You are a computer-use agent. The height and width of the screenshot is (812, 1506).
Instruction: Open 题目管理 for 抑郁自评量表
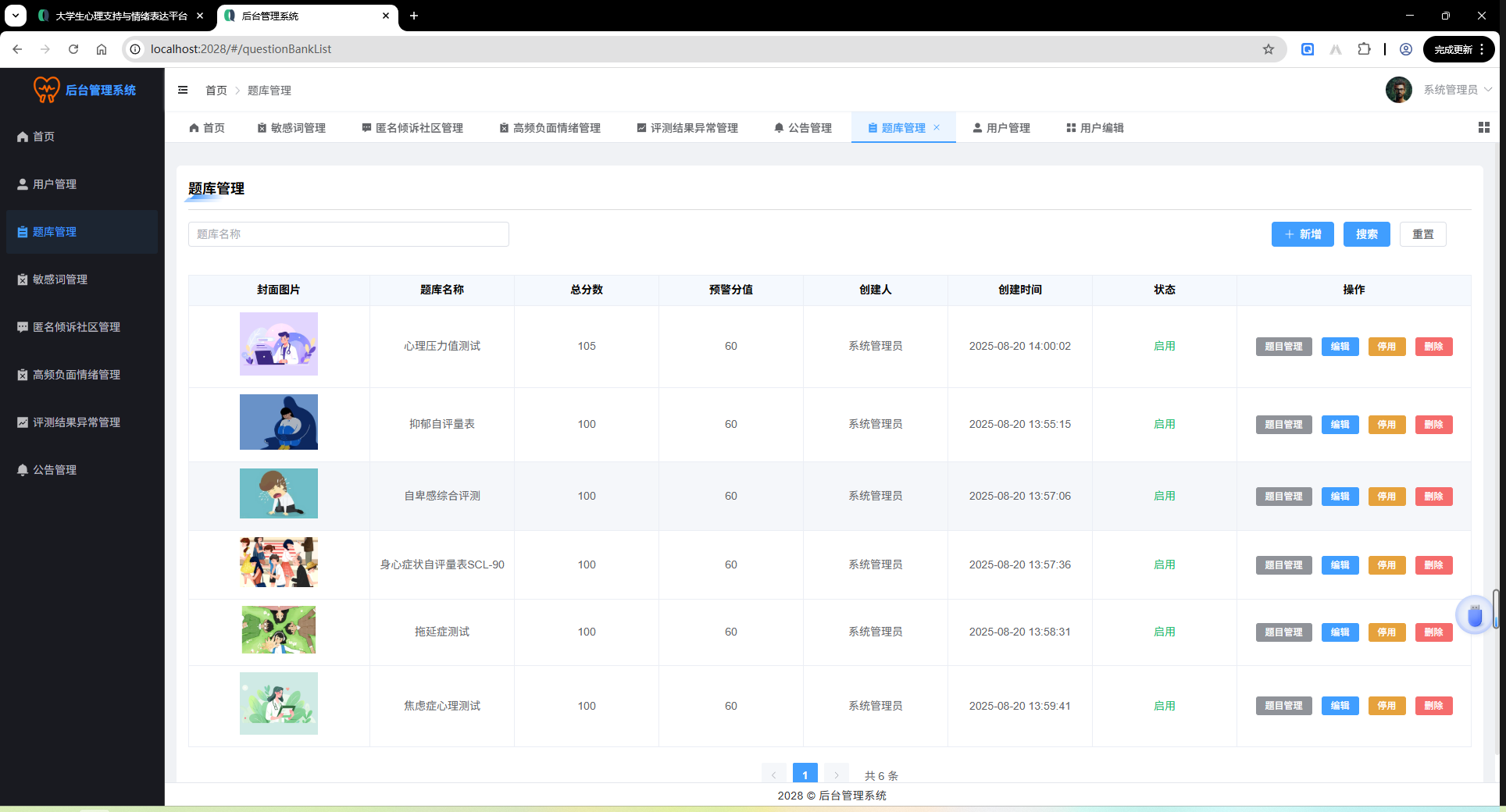1284,425
